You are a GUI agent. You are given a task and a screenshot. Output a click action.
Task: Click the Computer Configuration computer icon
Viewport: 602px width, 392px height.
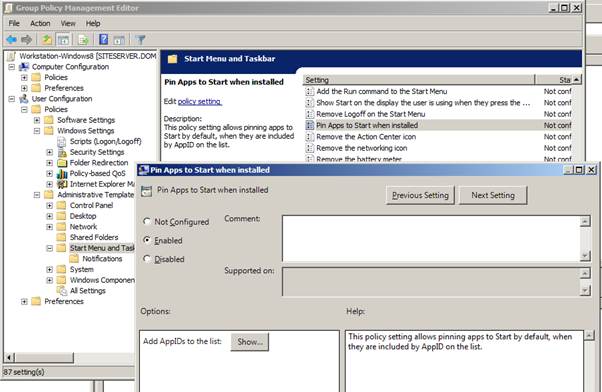[x=24, y=67]
